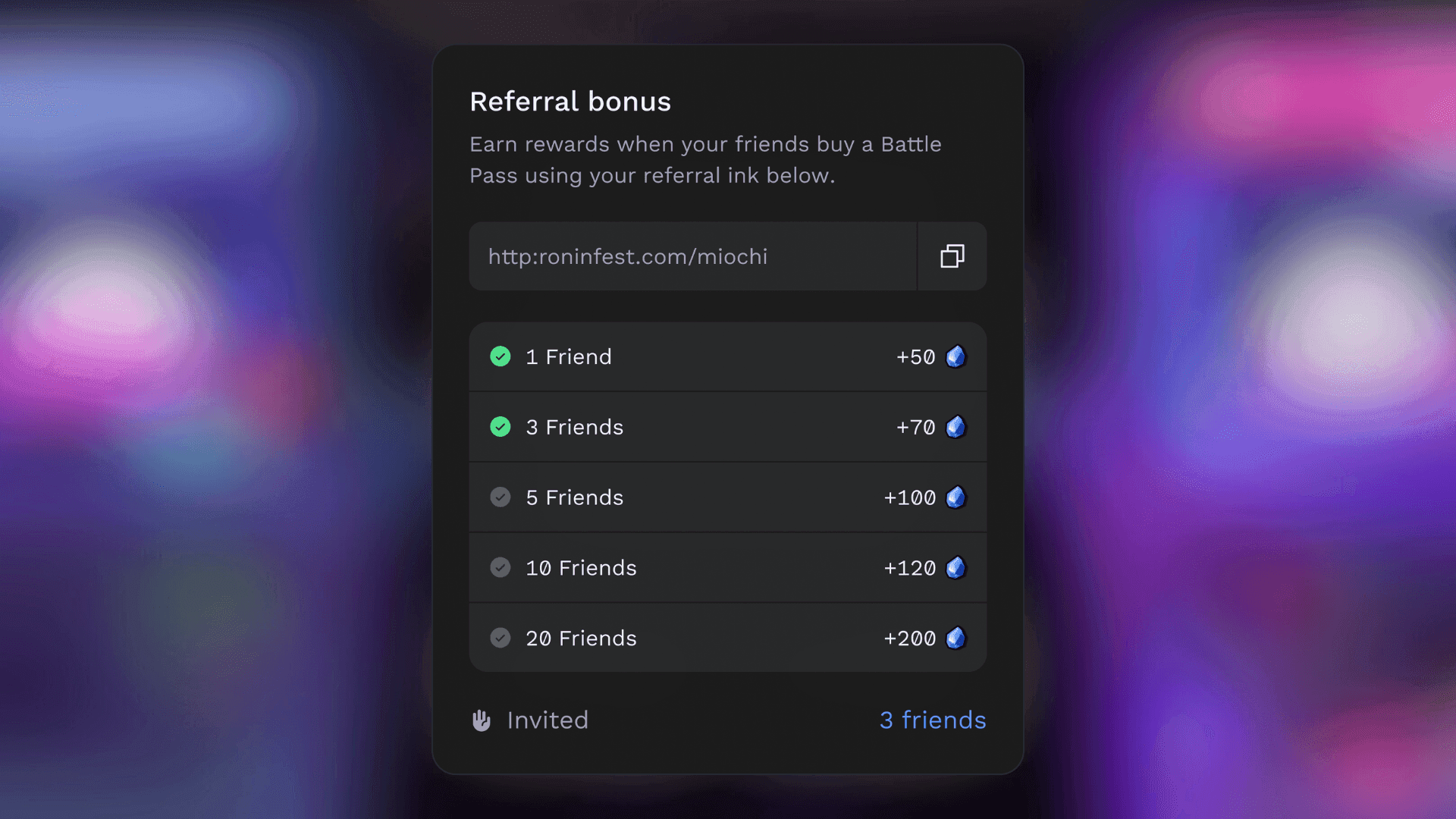This screenshot has height=819, width=1456.
Task: Select the 5 Friends reward row
Action: point(726,497)
